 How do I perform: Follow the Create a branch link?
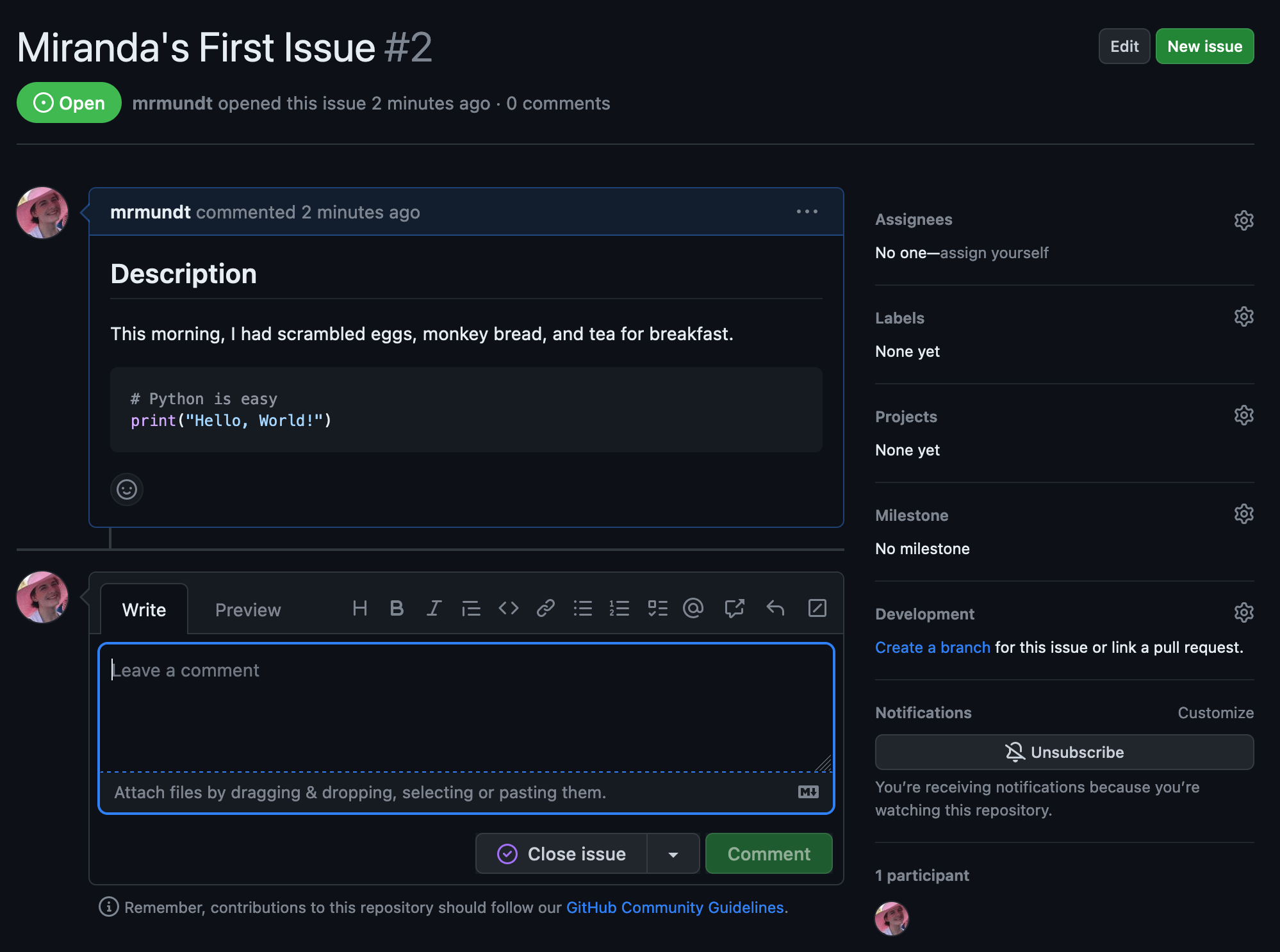932,647
